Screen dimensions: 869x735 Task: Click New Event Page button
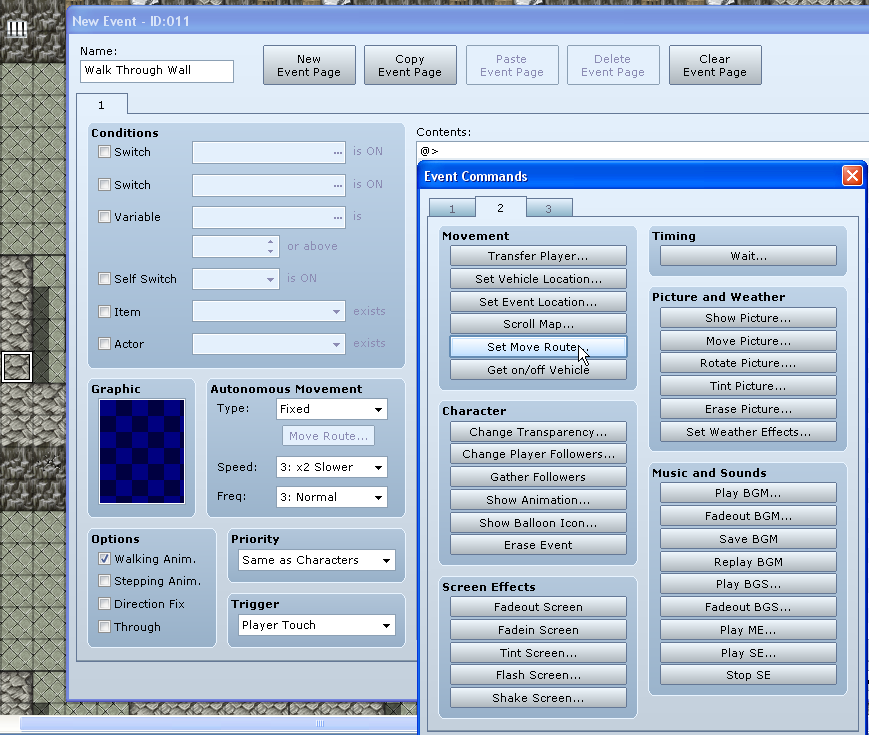pos(309,65)
